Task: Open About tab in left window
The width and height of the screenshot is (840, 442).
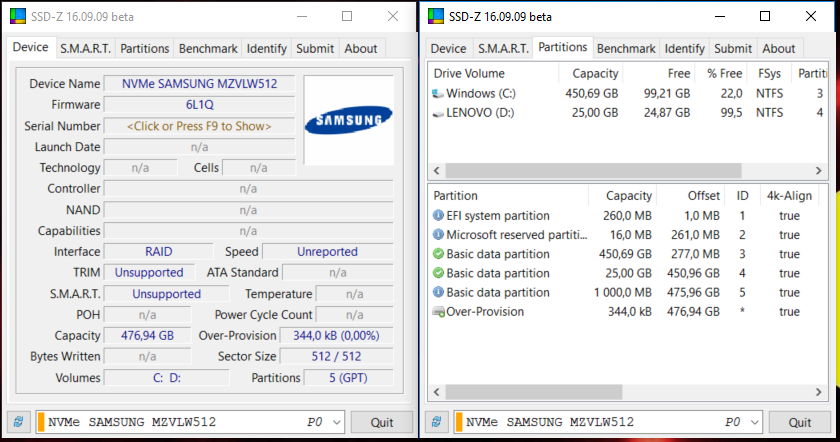Action: pyautogui.click(x=361, y=49)
